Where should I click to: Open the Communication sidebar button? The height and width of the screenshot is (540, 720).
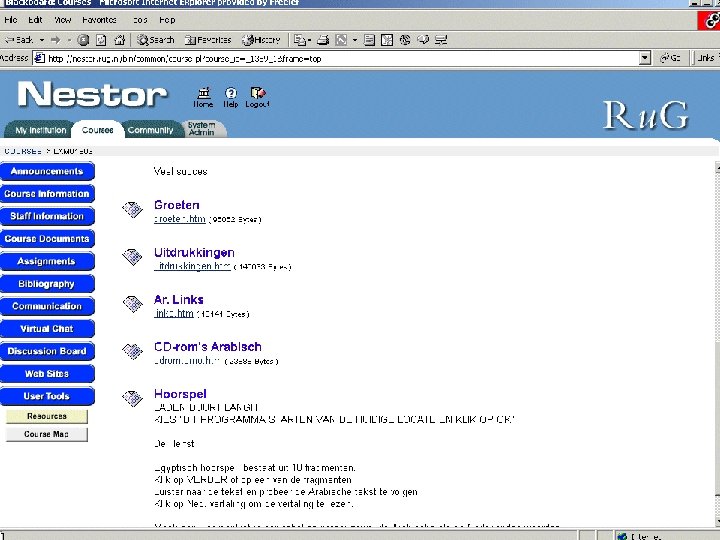click(47, 306)
